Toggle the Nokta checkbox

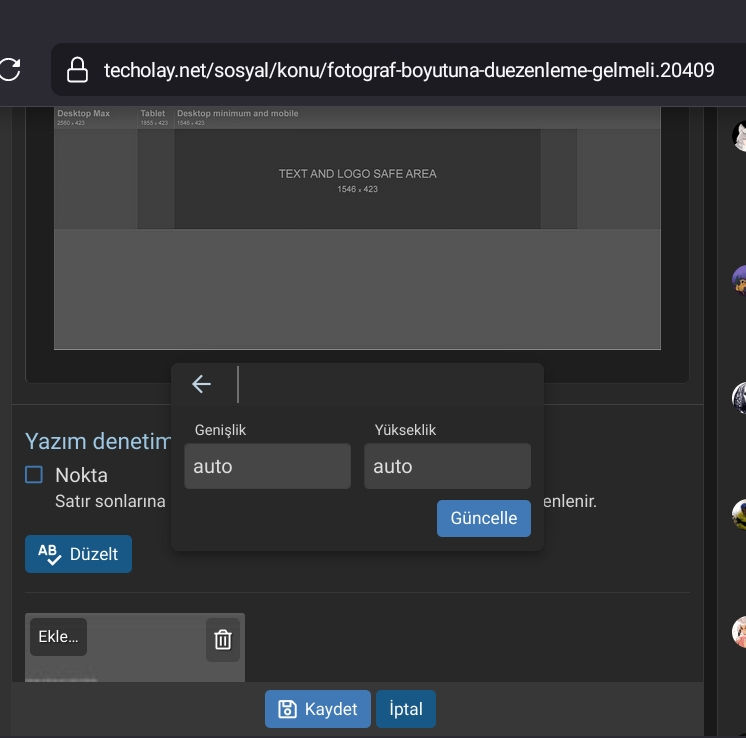click(34, 474)
